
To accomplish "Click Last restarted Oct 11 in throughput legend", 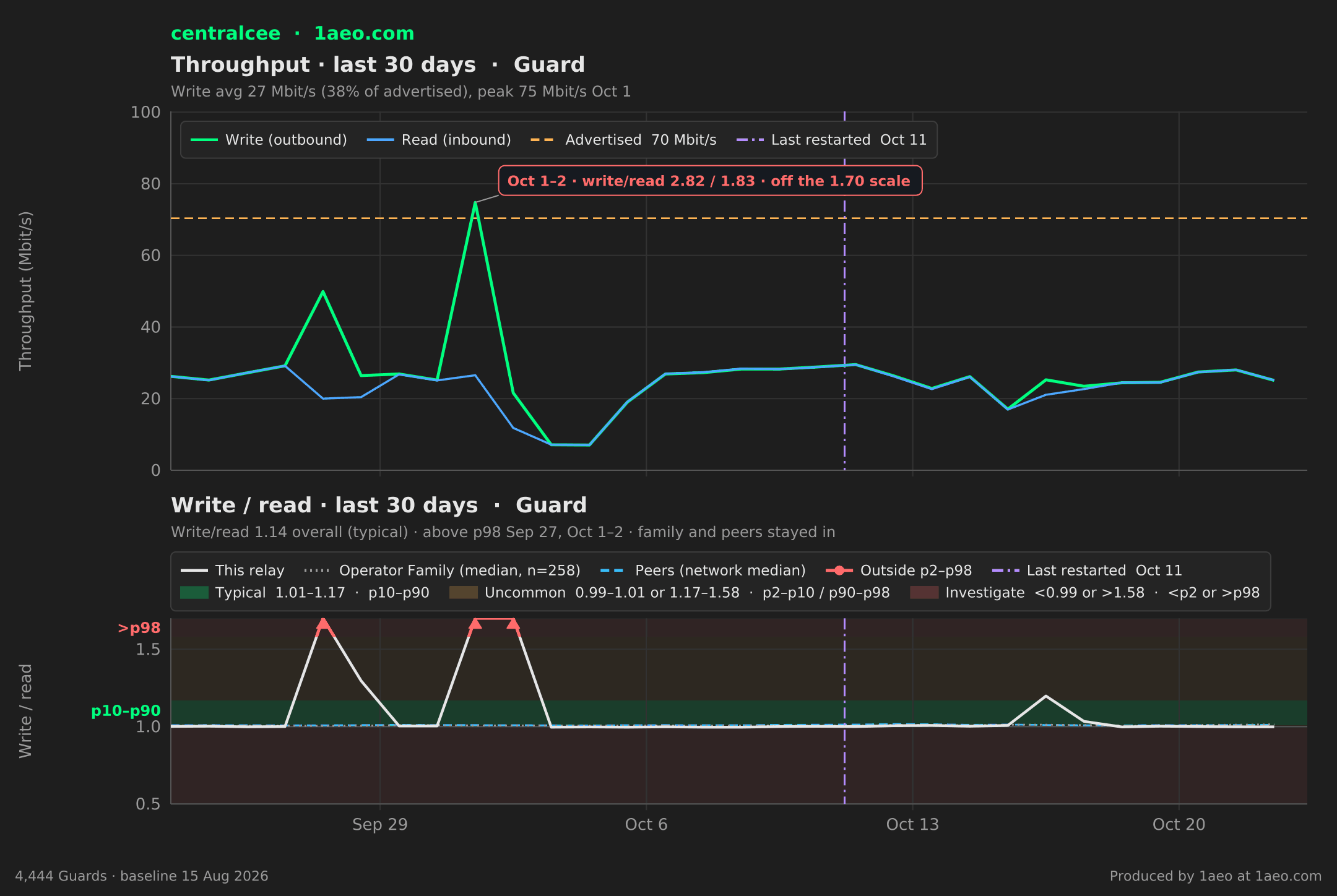I will point(831,140).
